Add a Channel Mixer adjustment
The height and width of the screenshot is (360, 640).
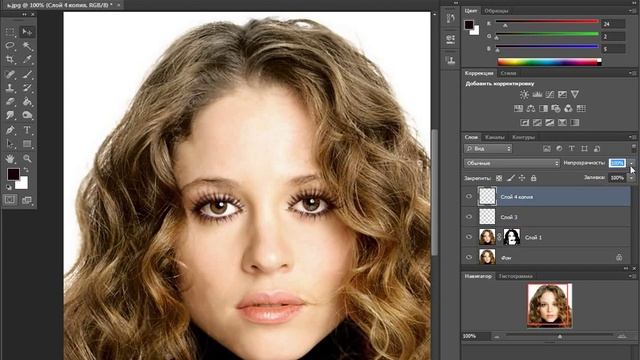[568, 109]
